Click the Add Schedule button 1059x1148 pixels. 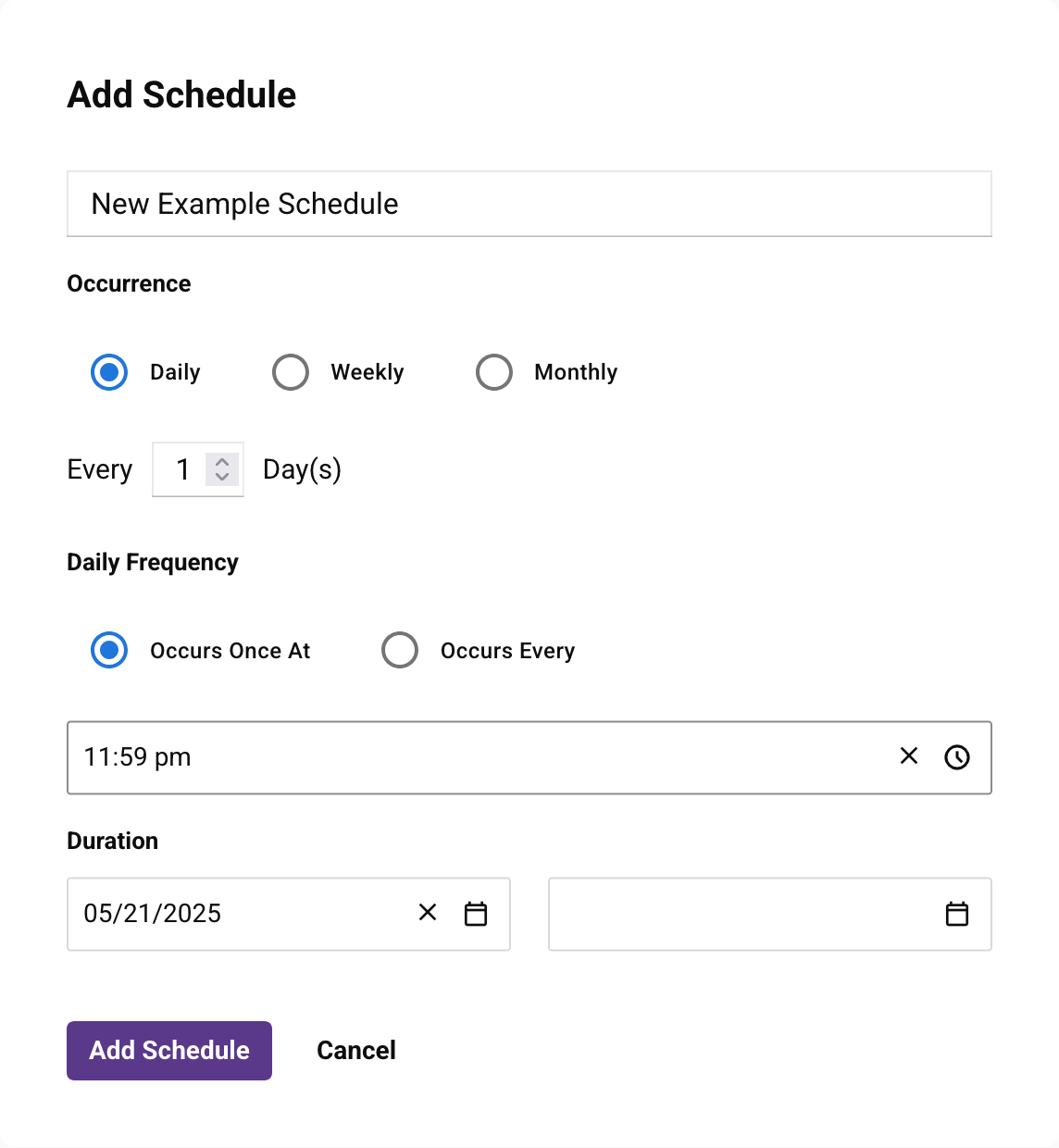point(168,1050)
